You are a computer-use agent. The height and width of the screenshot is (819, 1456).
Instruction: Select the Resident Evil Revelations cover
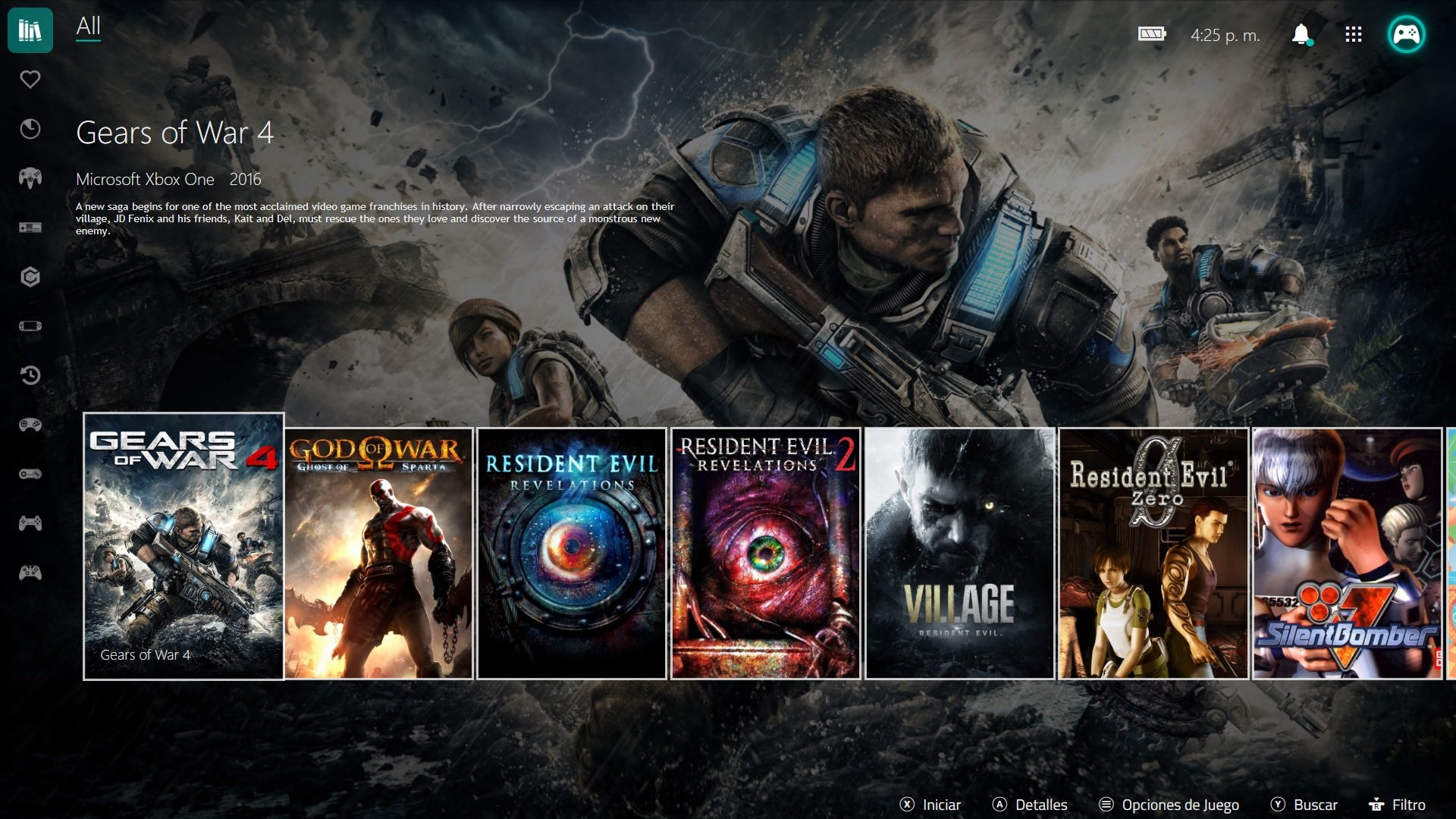coord(572,554)
